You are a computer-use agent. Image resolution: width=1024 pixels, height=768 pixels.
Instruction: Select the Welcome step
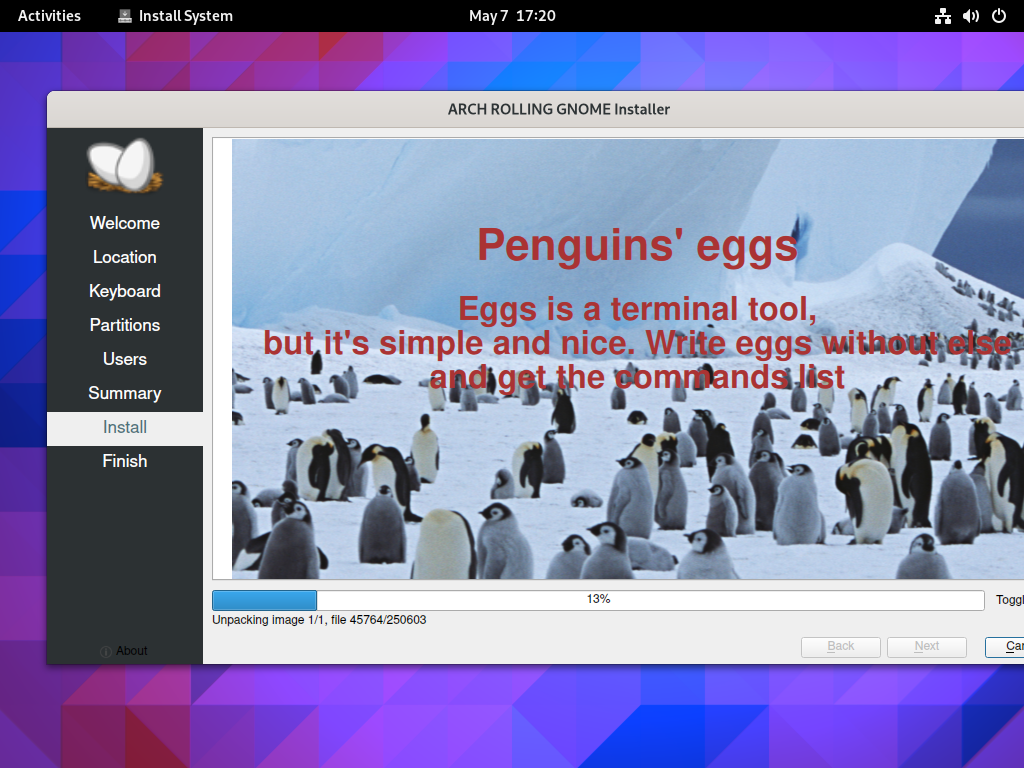coord(124,223)
